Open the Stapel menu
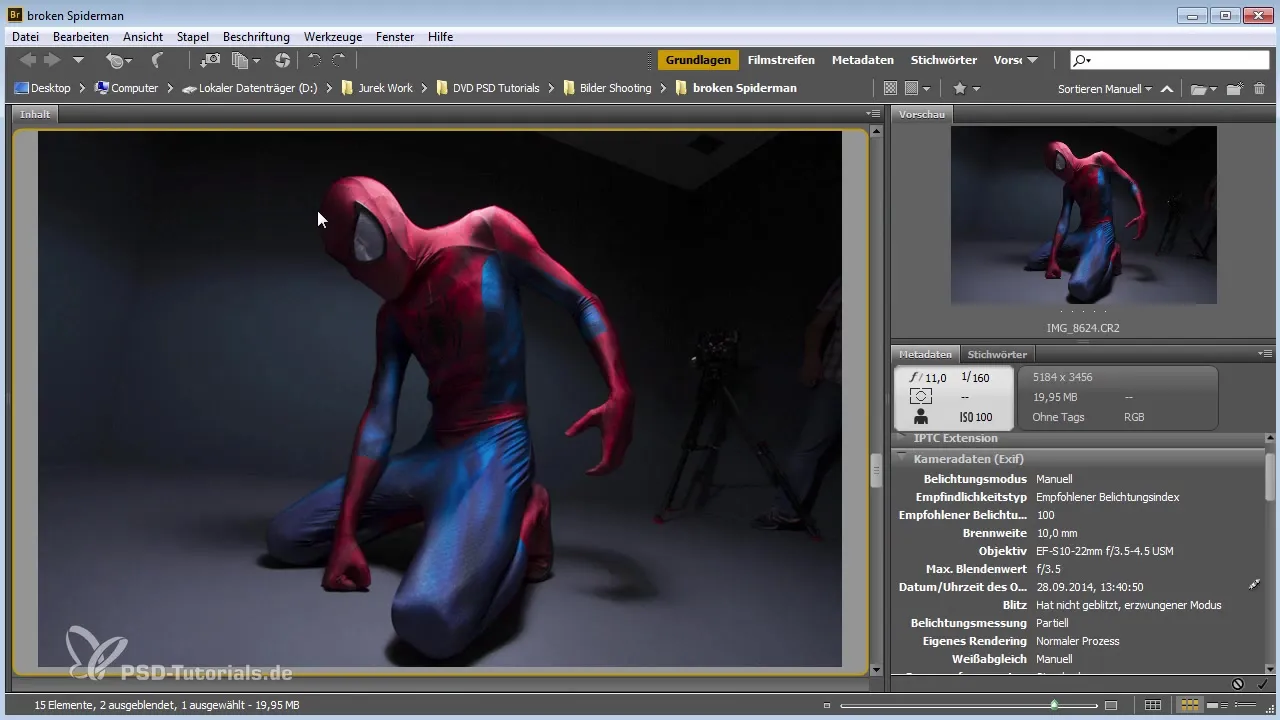 [x=192, y=37]
